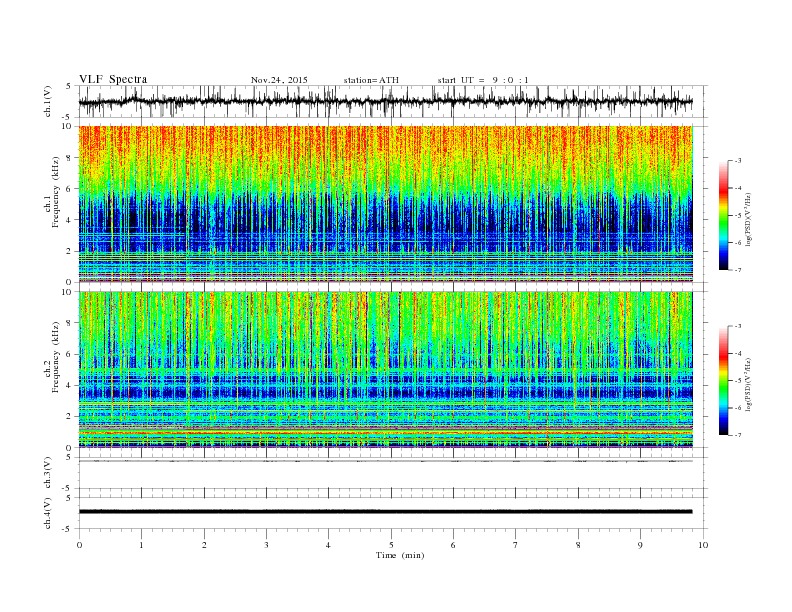
Task: Click the "6" kHz tick of ch.1 spectrogram
Action: [x=70, y=188]
